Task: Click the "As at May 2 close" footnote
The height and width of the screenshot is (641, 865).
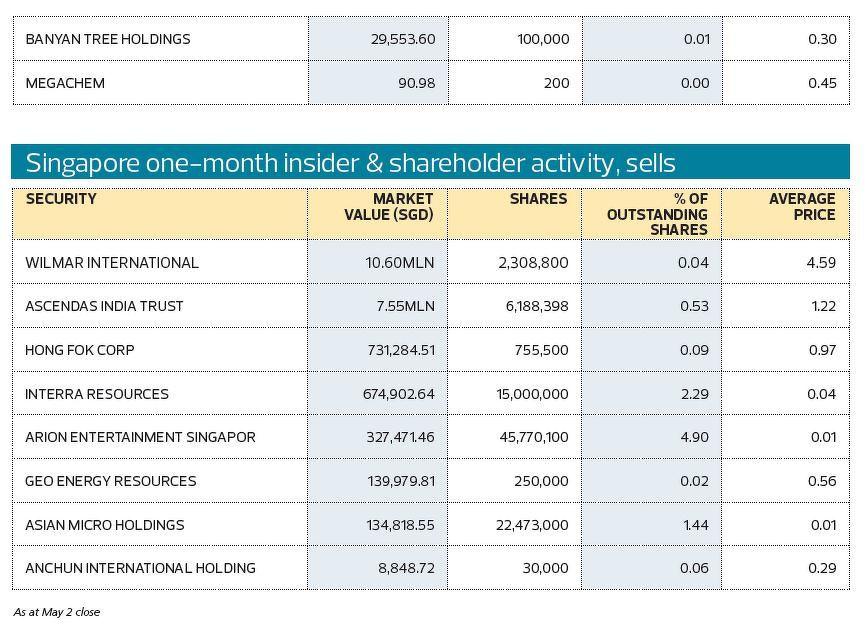Action: (x=57, y=611)
